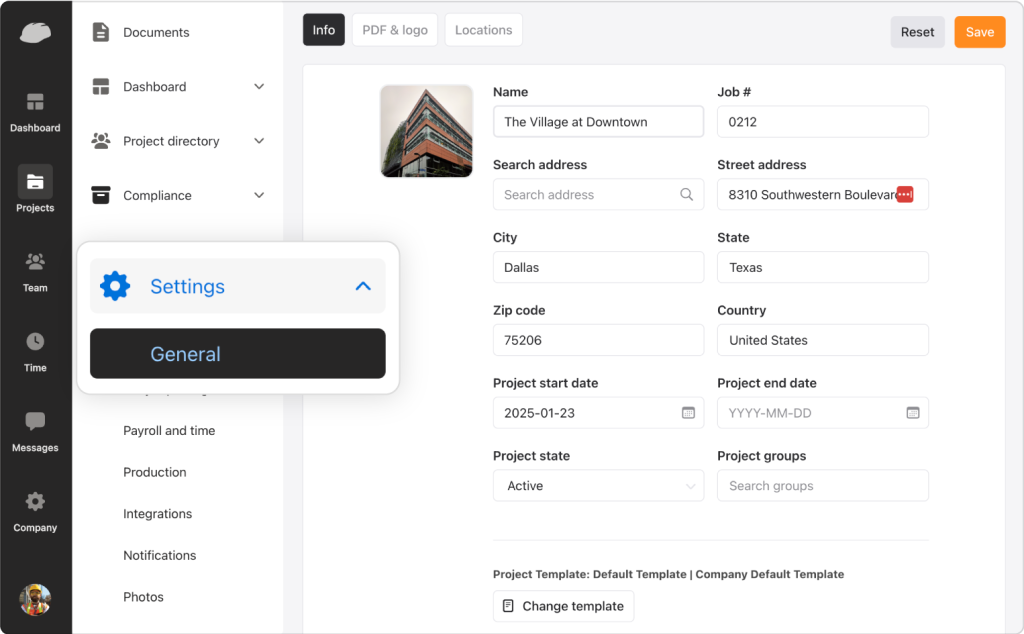Open the Project end date calendar icon
1024x634 pixels.
point(912,412)
